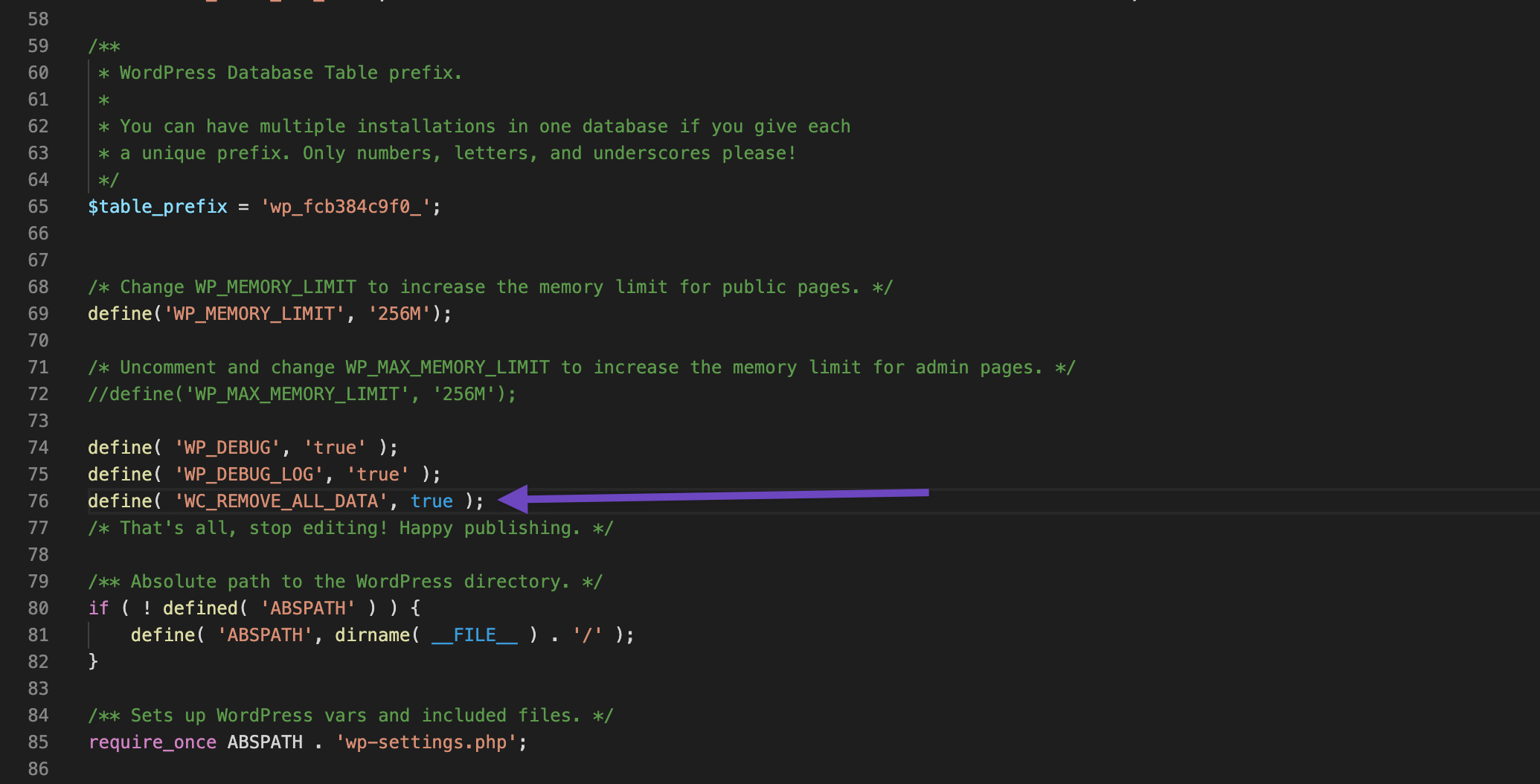Click the commented WP_MAX_MEMORY_LIMIT define line
The image size is (1540, 784).
point(302,394)
